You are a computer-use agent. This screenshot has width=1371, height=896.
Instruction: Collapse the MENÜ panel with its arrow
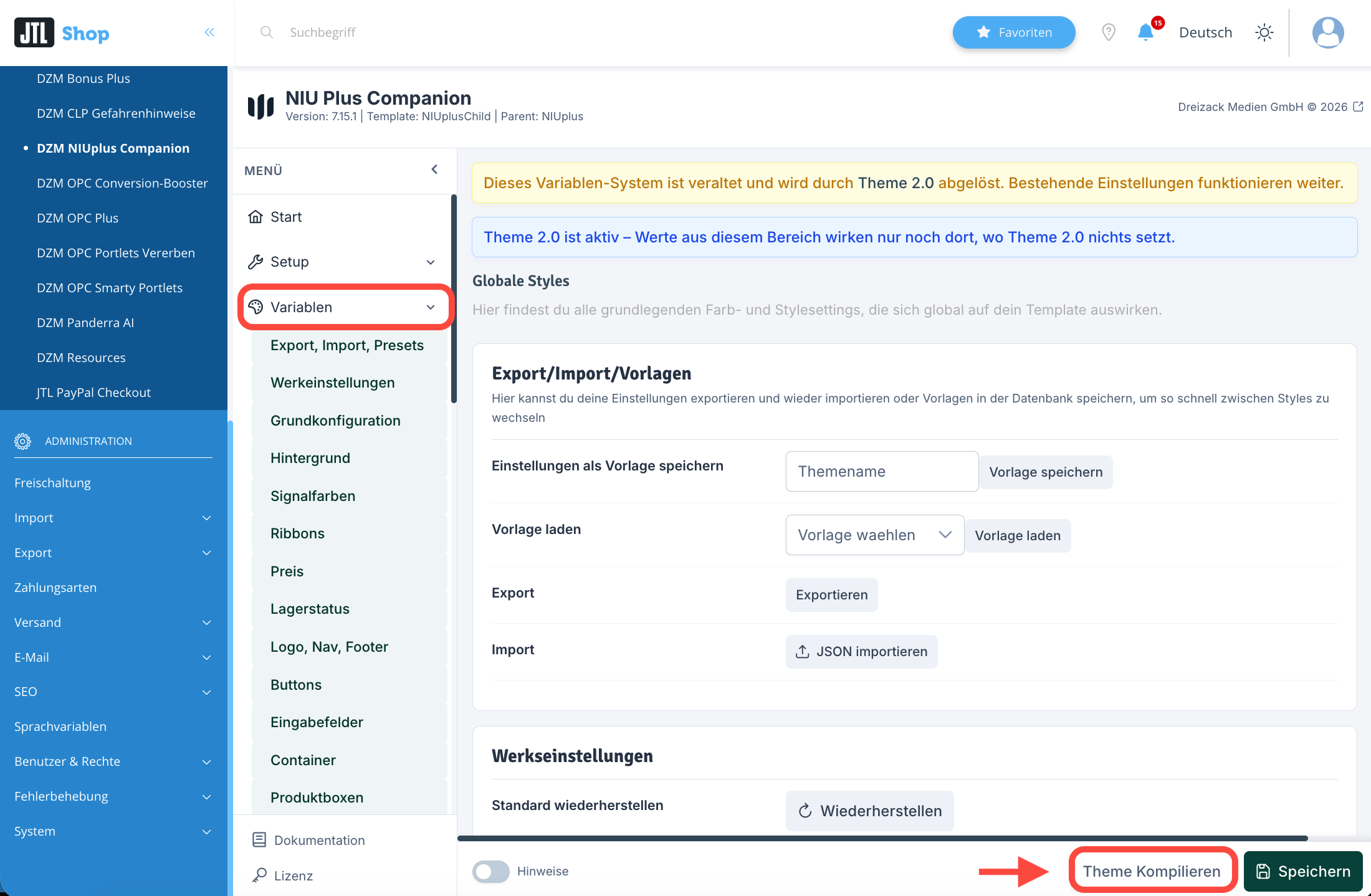coord(434,169)
